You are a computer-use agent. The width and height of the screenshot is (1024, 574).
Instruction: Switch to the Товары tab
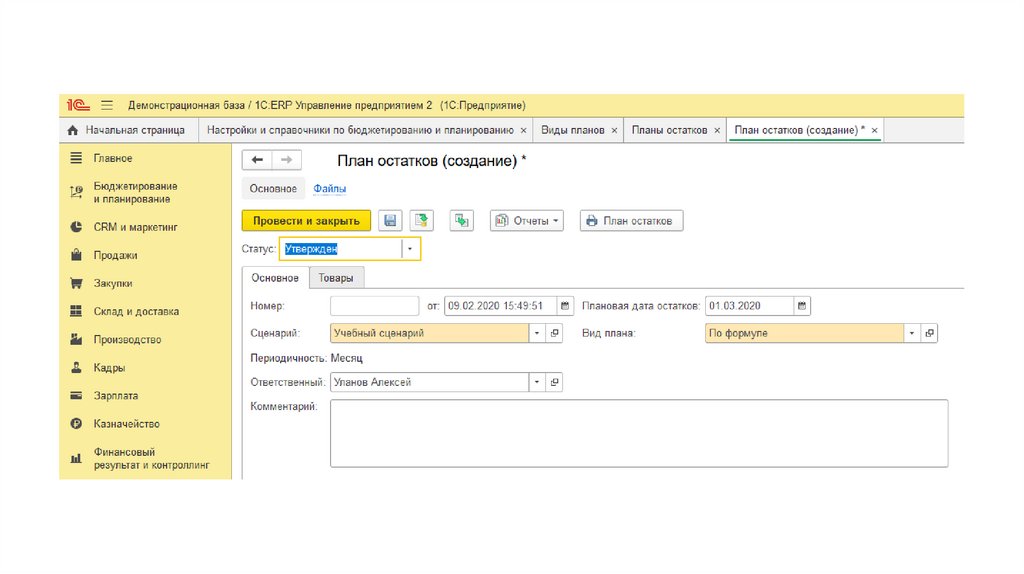(336, 278)
